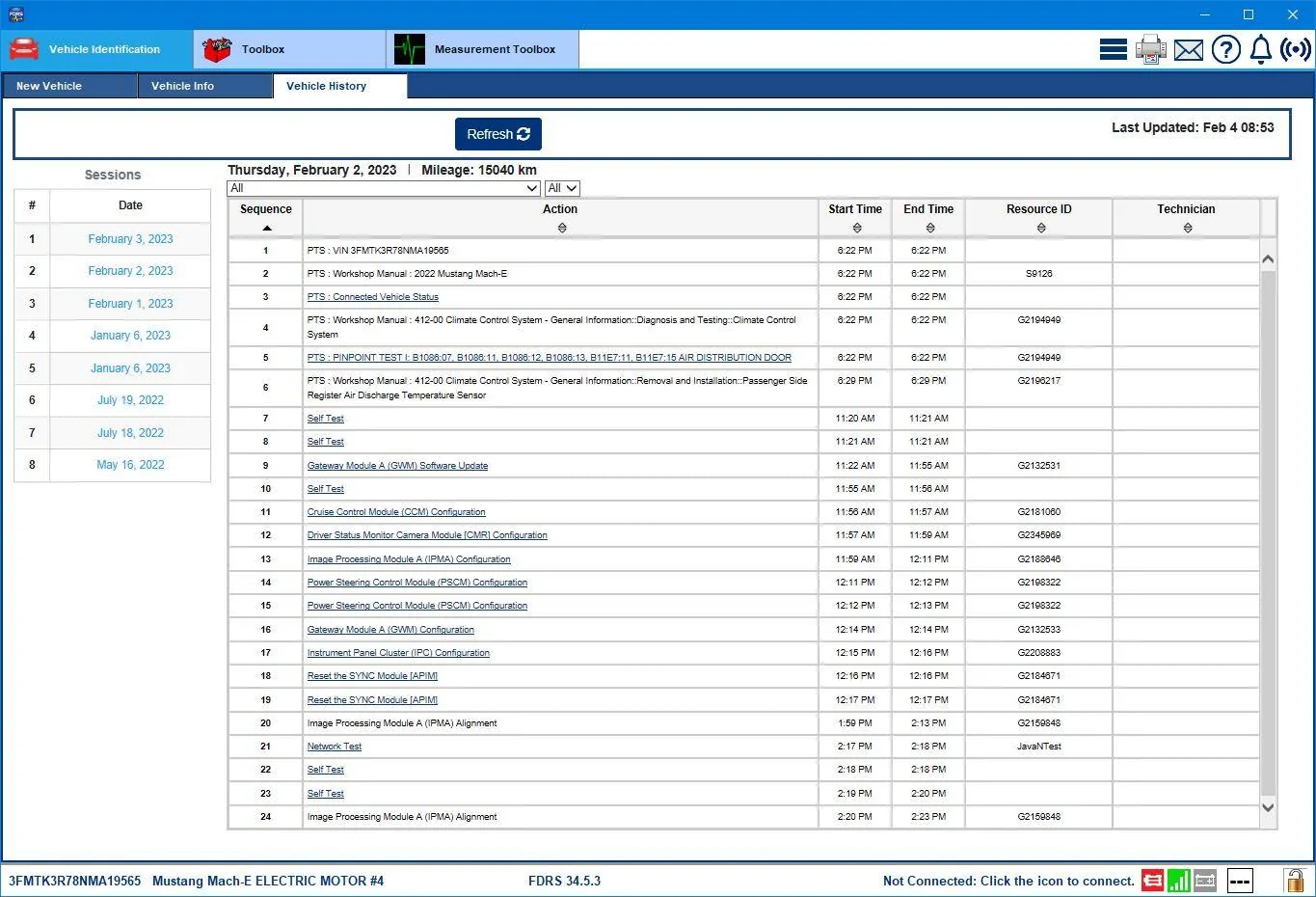
Task: Select Resource ID cell G2132531
Action: click(x=1038, y=466)
